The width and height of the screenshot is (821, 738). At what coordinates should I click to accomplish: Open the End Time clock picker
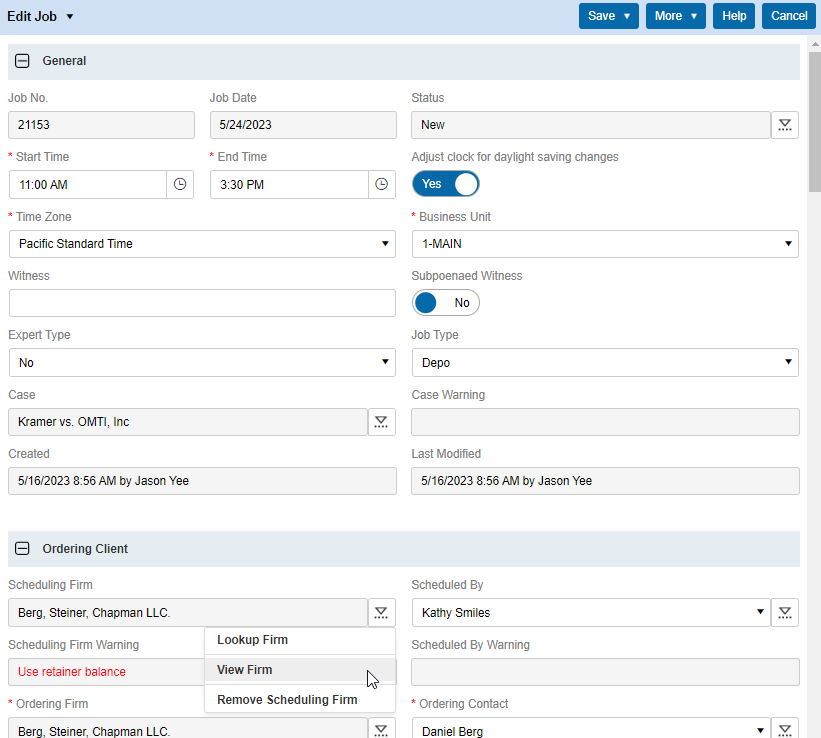coord(382,185)
